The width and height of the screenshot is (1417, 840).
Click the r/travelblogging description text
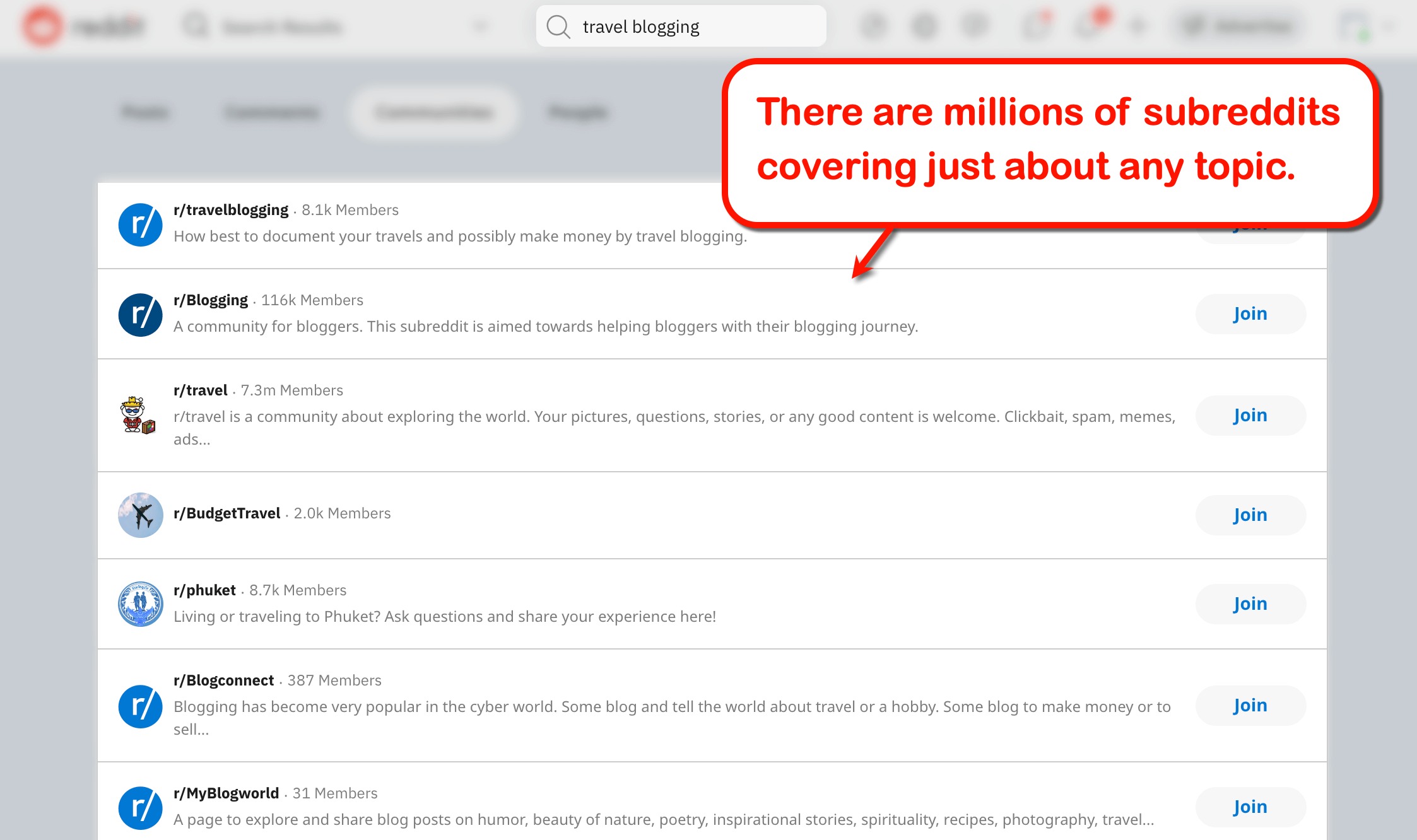(x=460, y=236)
